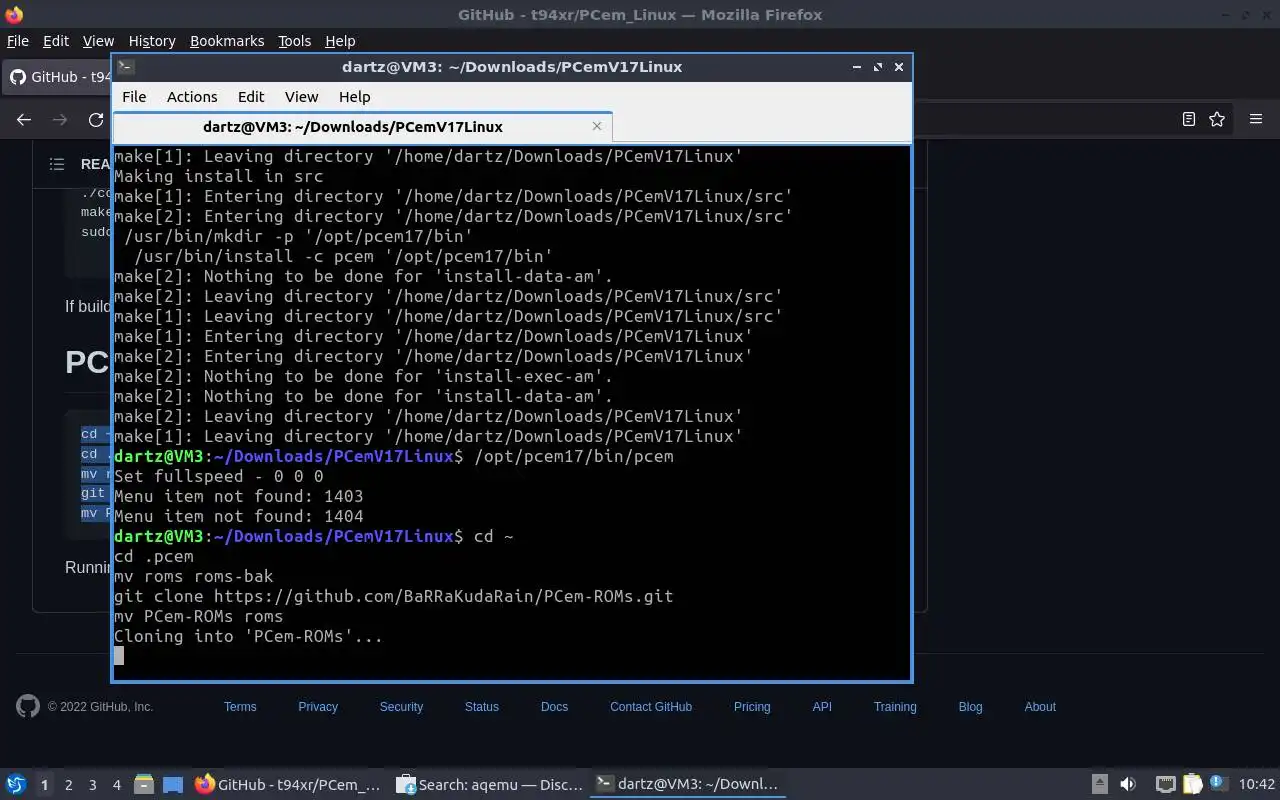Switch to dartz@VM3 terminal taskbar entry

point(688,785)
